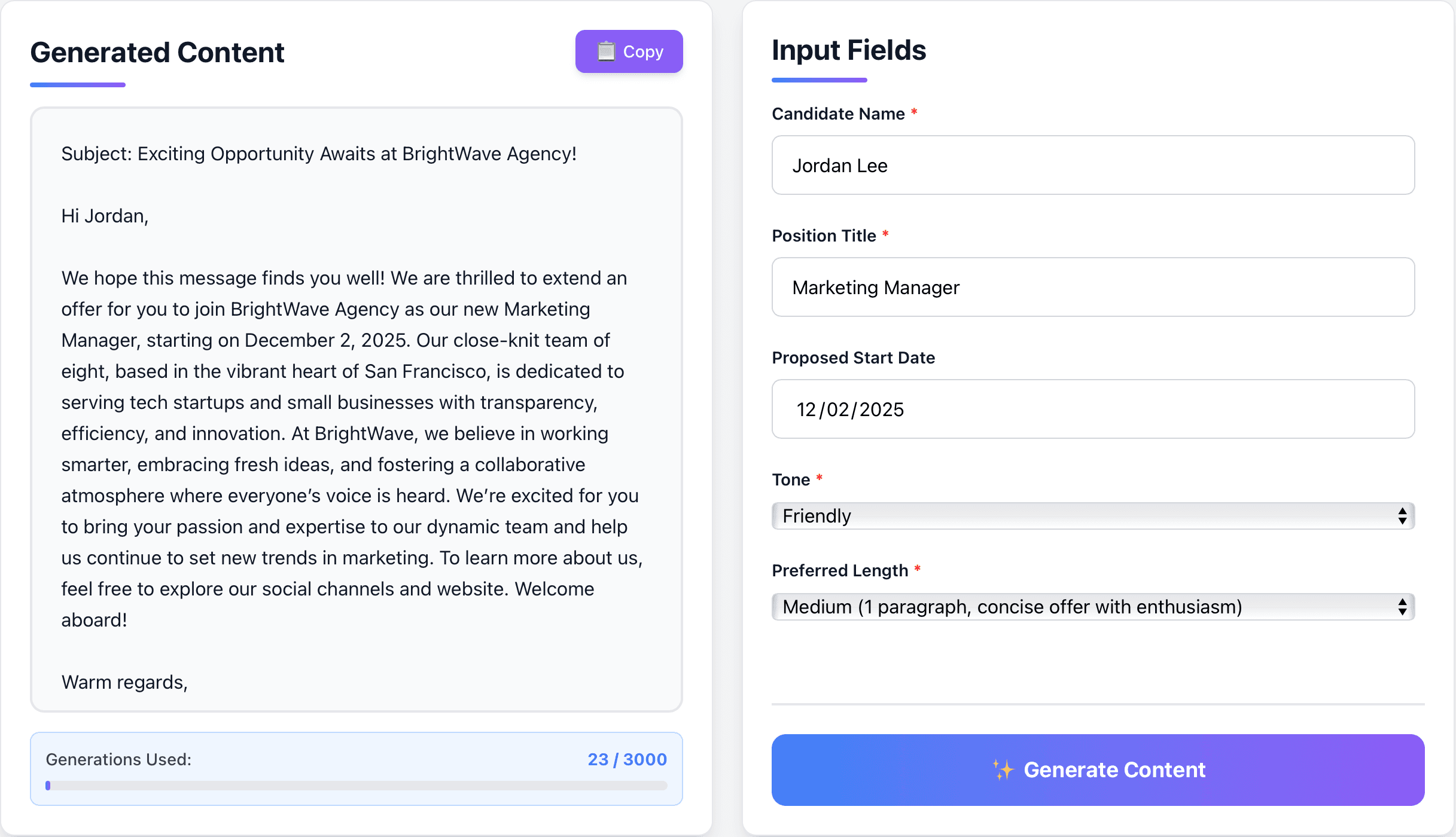Click the Generated Content heading
The image size is (1456, 837).
[x=157, y=53]
